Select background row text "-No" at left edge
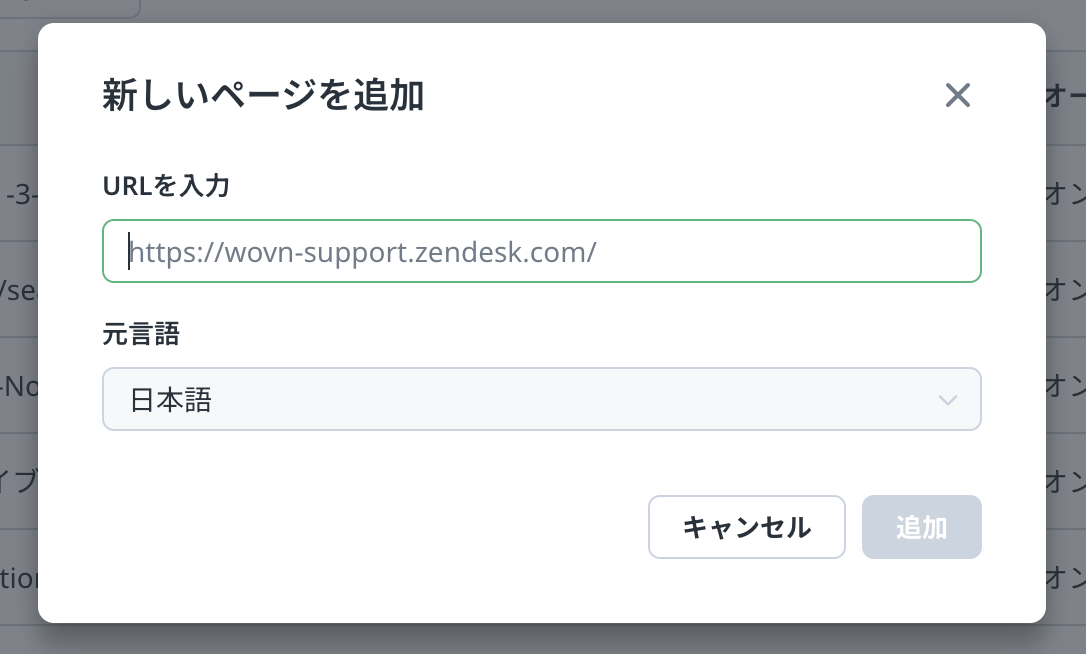Viewport: 1086px width, 654px height. [x=18, y=385]
